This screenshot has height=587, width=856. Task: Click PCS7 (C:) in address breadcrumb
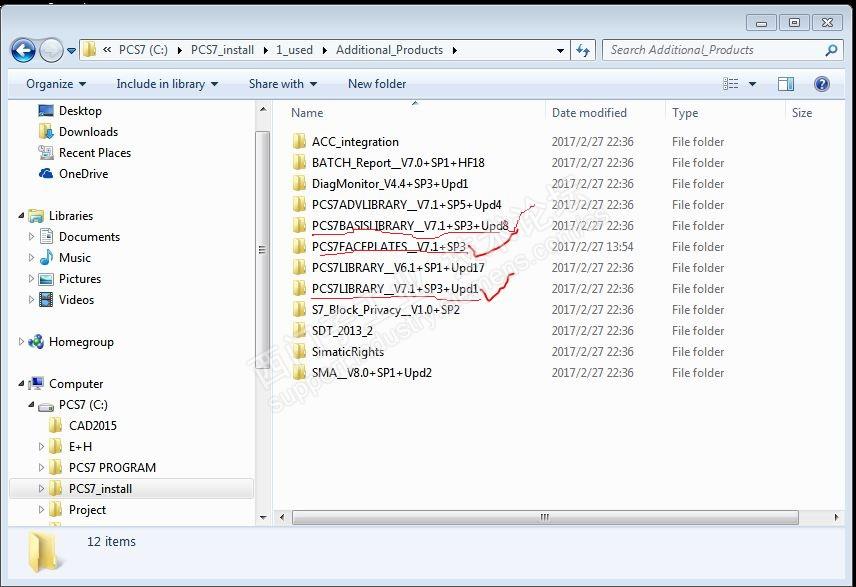coord(143,50)
